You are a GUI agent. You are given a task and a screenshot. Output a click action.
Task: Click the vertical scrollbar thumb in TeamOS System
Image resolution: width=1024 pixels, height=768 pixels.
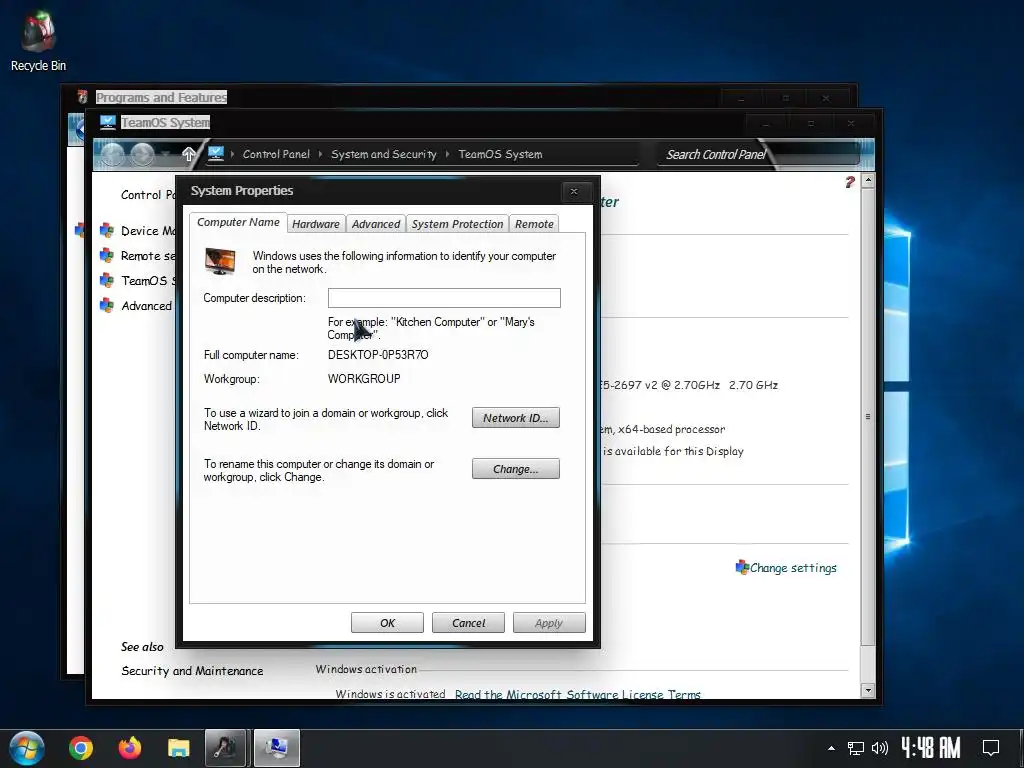(868, 417)
